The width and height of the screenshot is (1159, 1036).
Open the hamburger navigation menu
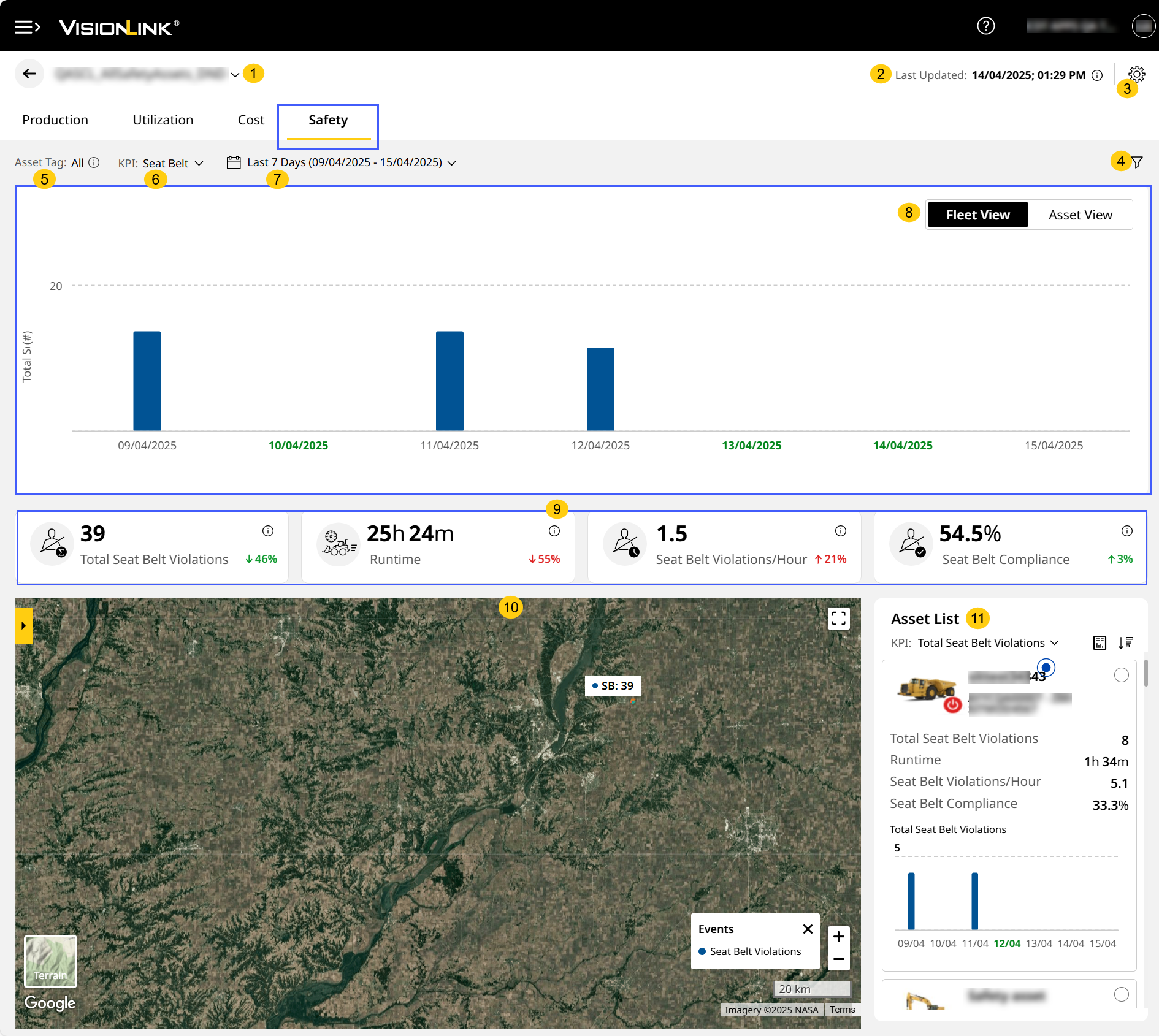pos(27,27)
